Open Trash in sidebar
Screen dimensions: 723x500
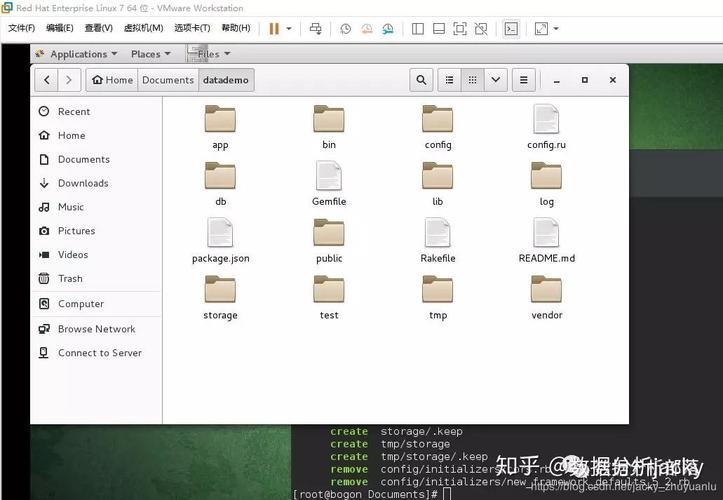97,279
